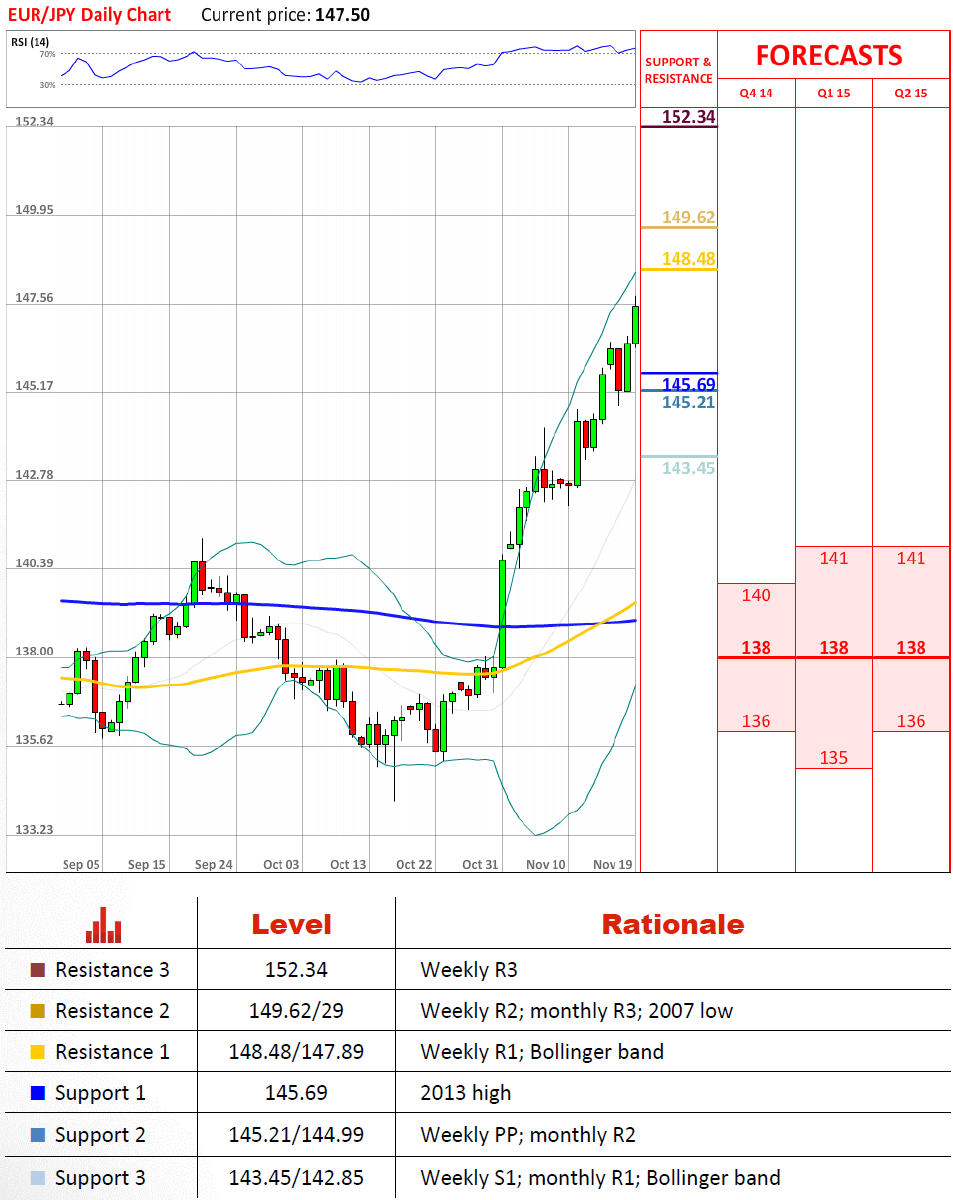Select the Support 1 blue color square
This screenshot has width=953, height=1200.
(x=38, y=1093)
